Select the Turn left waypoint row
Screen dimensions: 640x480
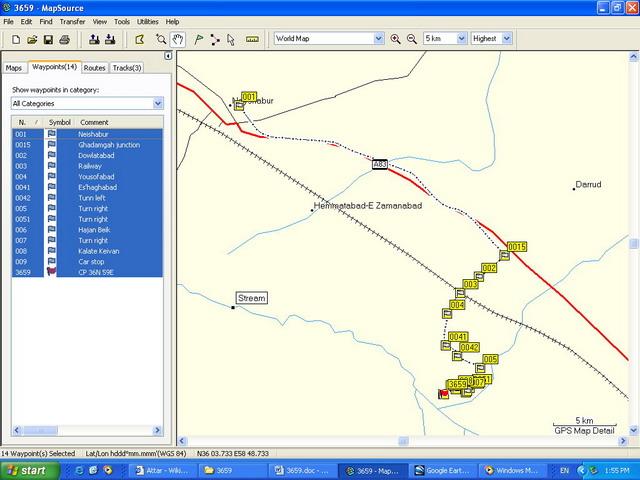click(87, 198)
